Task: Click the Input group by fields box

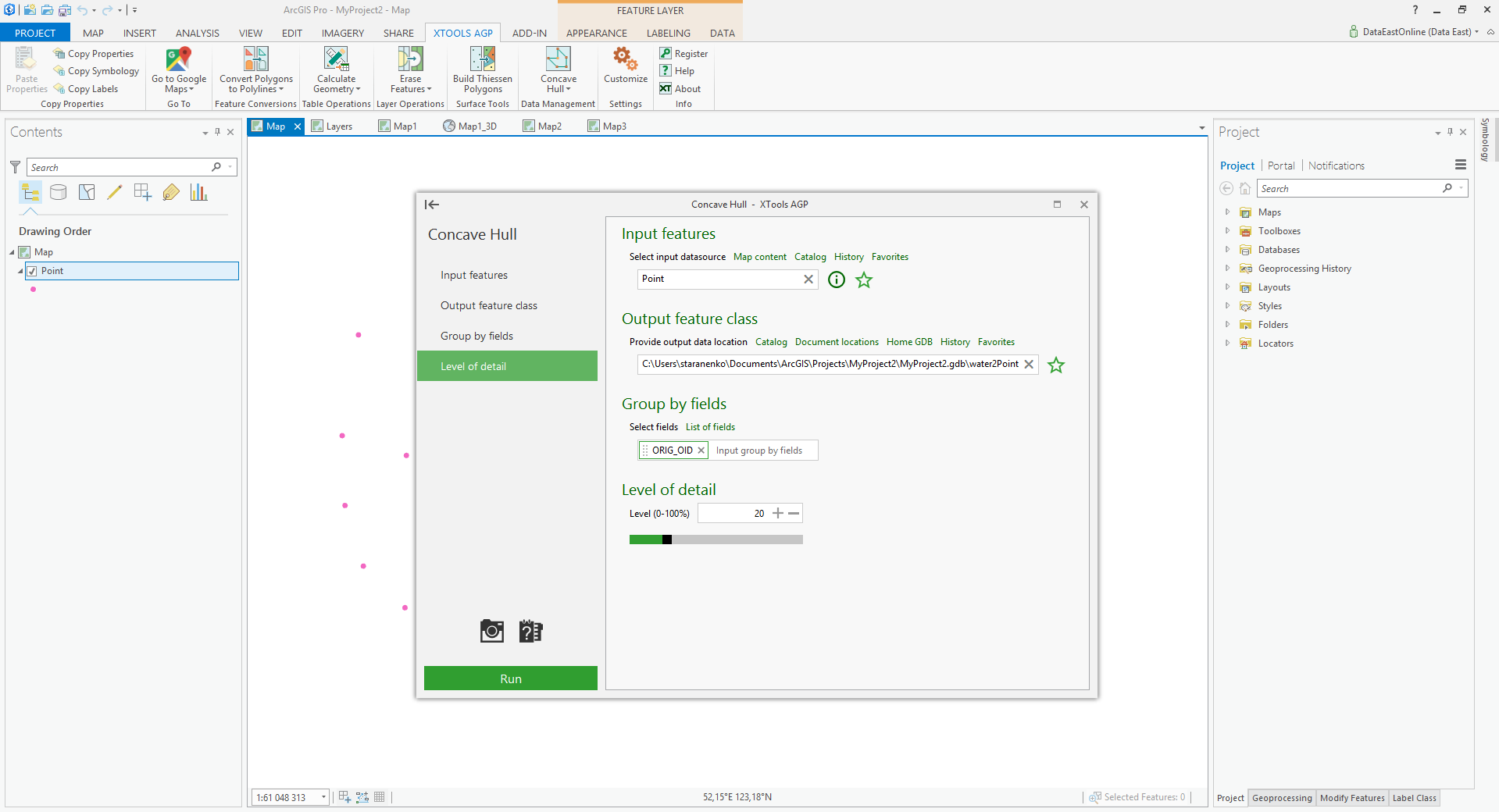Action: click(763, 451)
